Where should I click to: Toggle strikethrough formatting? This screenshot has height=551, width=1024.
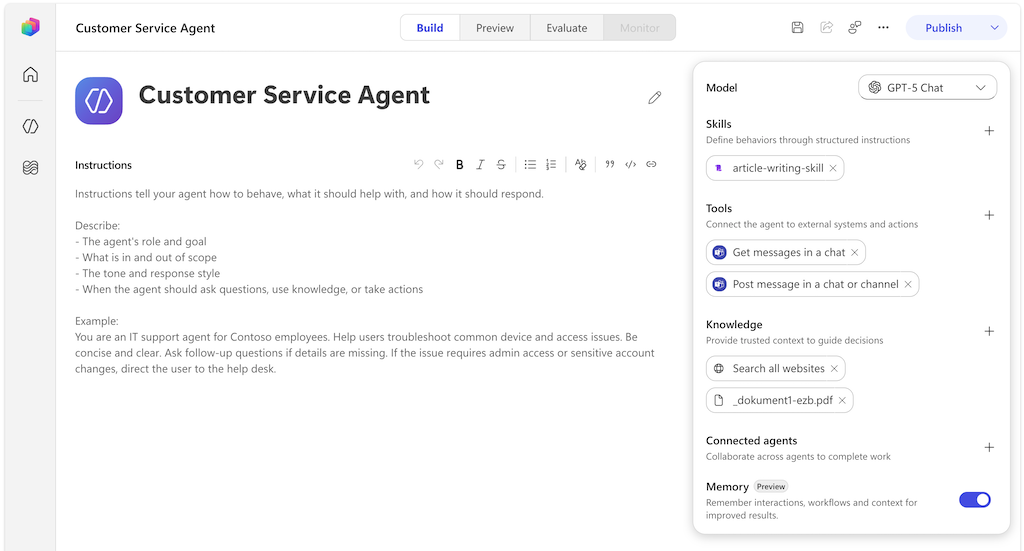coord(501,165)
